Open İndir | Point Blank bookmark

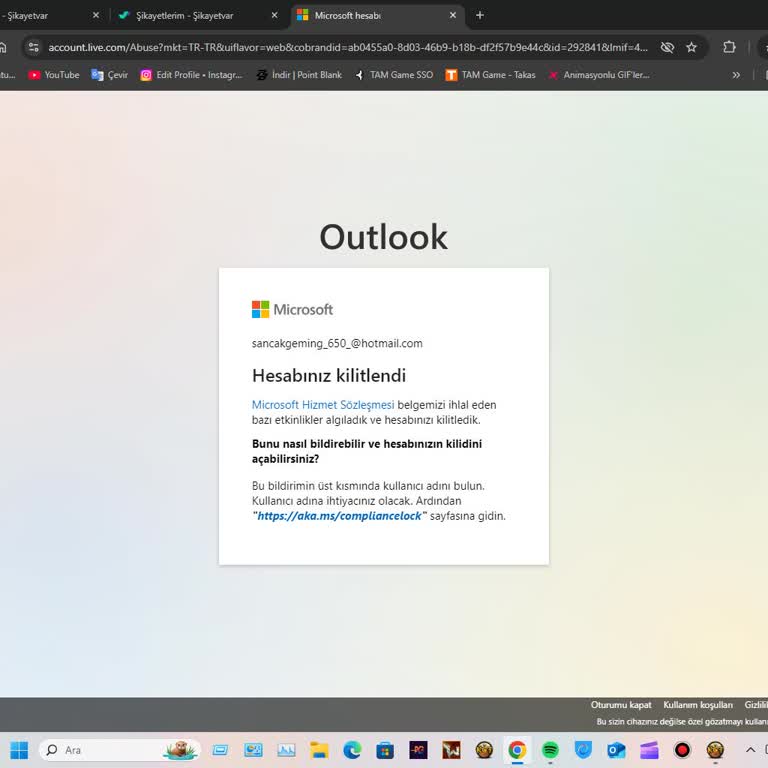tap(299, 75)
